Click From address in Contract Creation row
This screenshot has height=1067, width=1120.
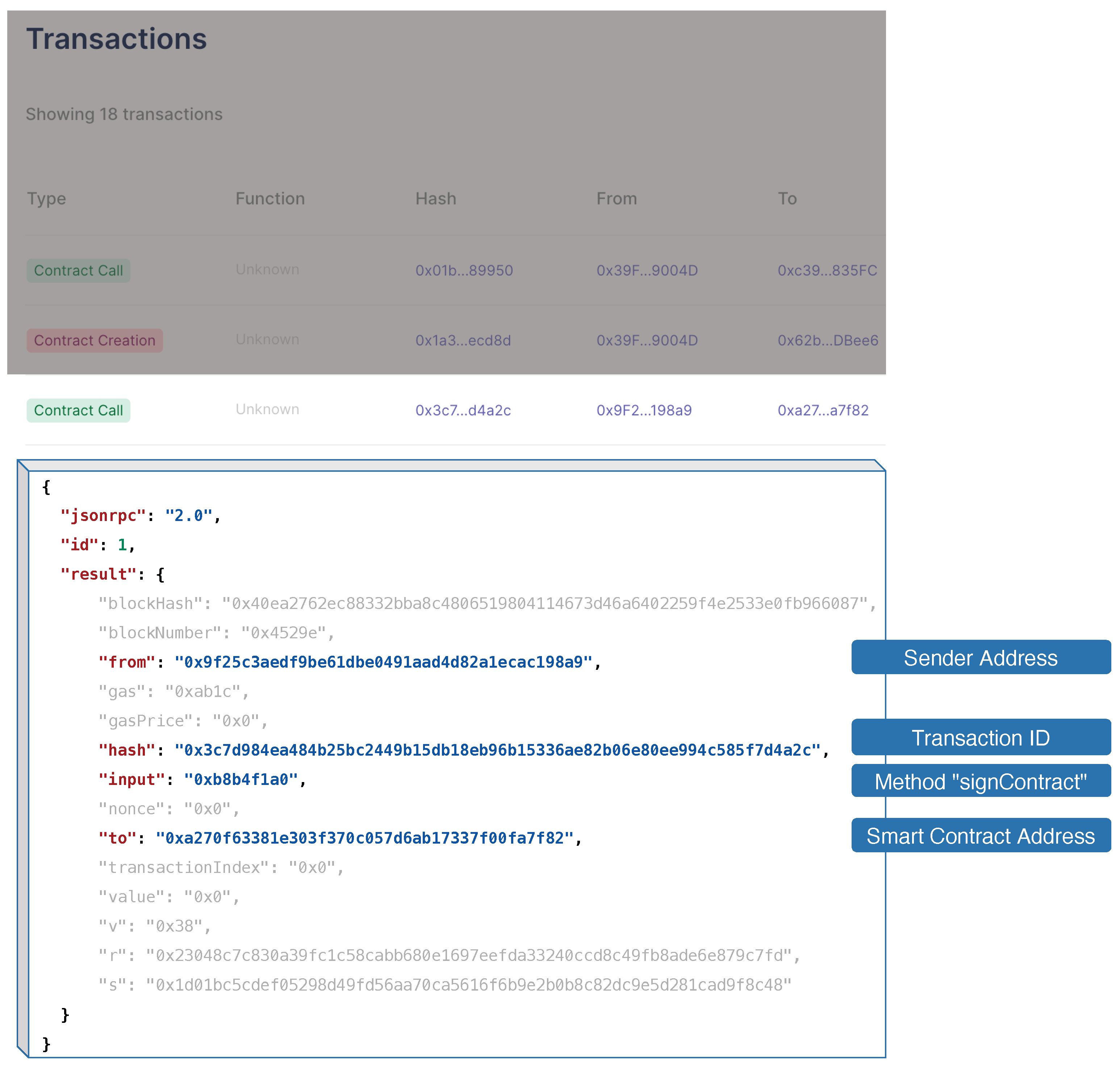647,340
